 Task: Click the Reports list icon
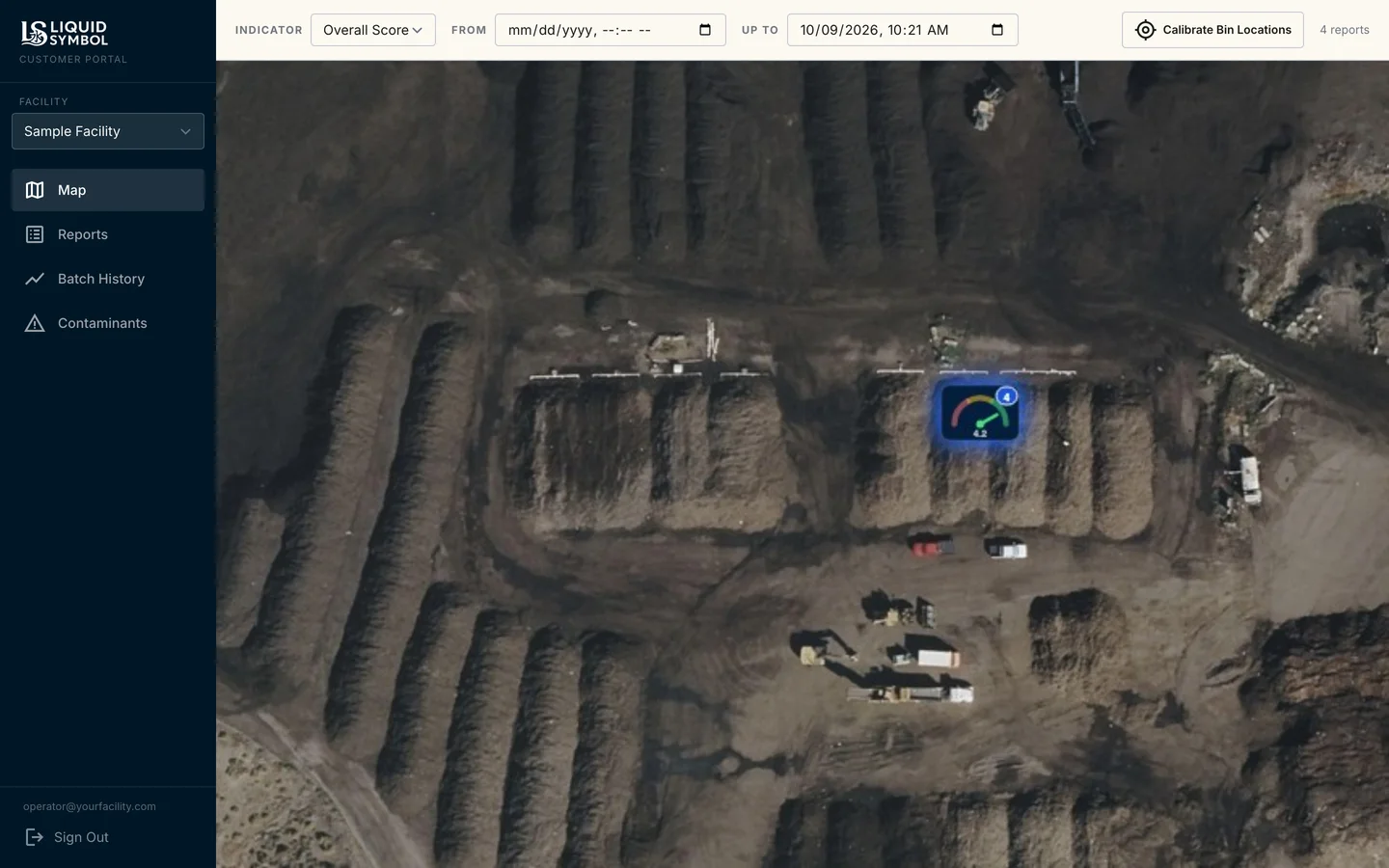(x=35, y=234)
